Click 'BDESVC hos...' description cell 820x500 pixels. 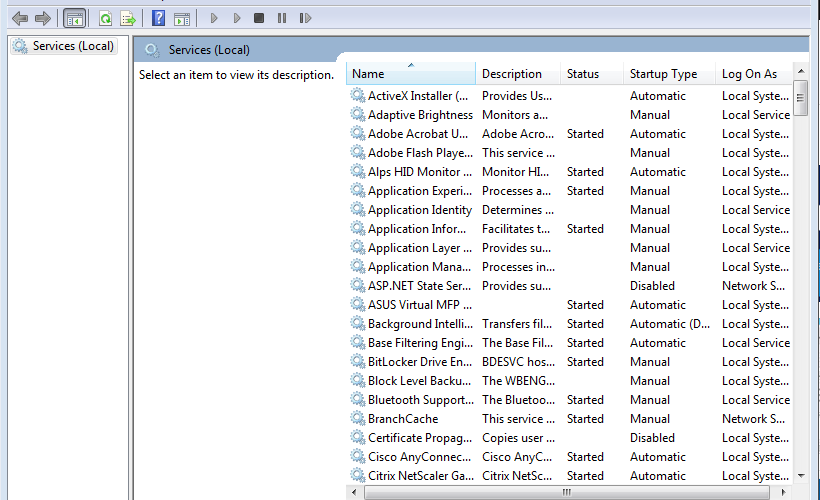point(518,362)
